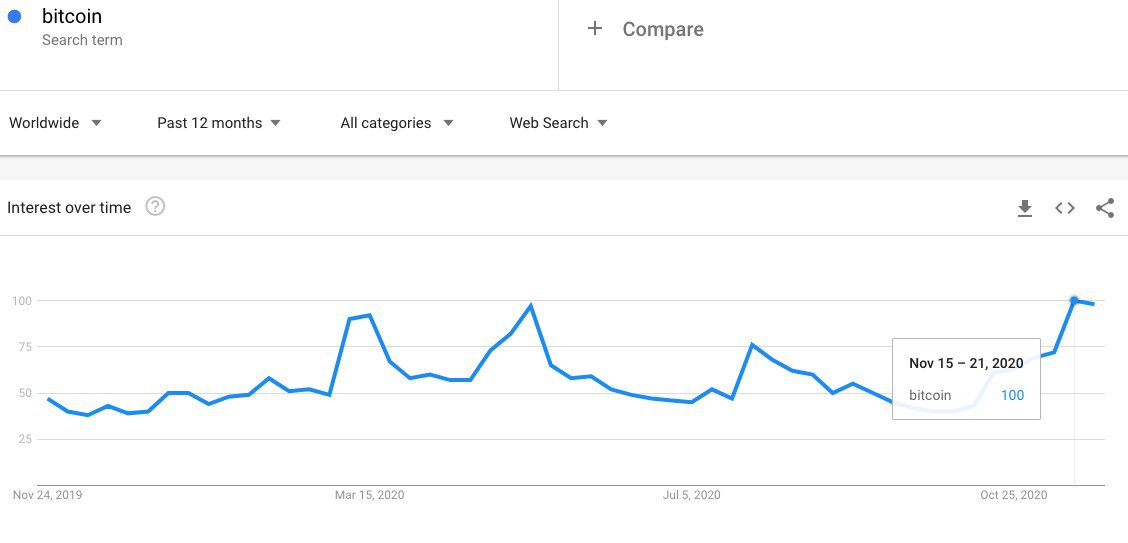1128x543 pixels.
Task: Expand the Web Search type dropdown
Action: click(558, 123)
